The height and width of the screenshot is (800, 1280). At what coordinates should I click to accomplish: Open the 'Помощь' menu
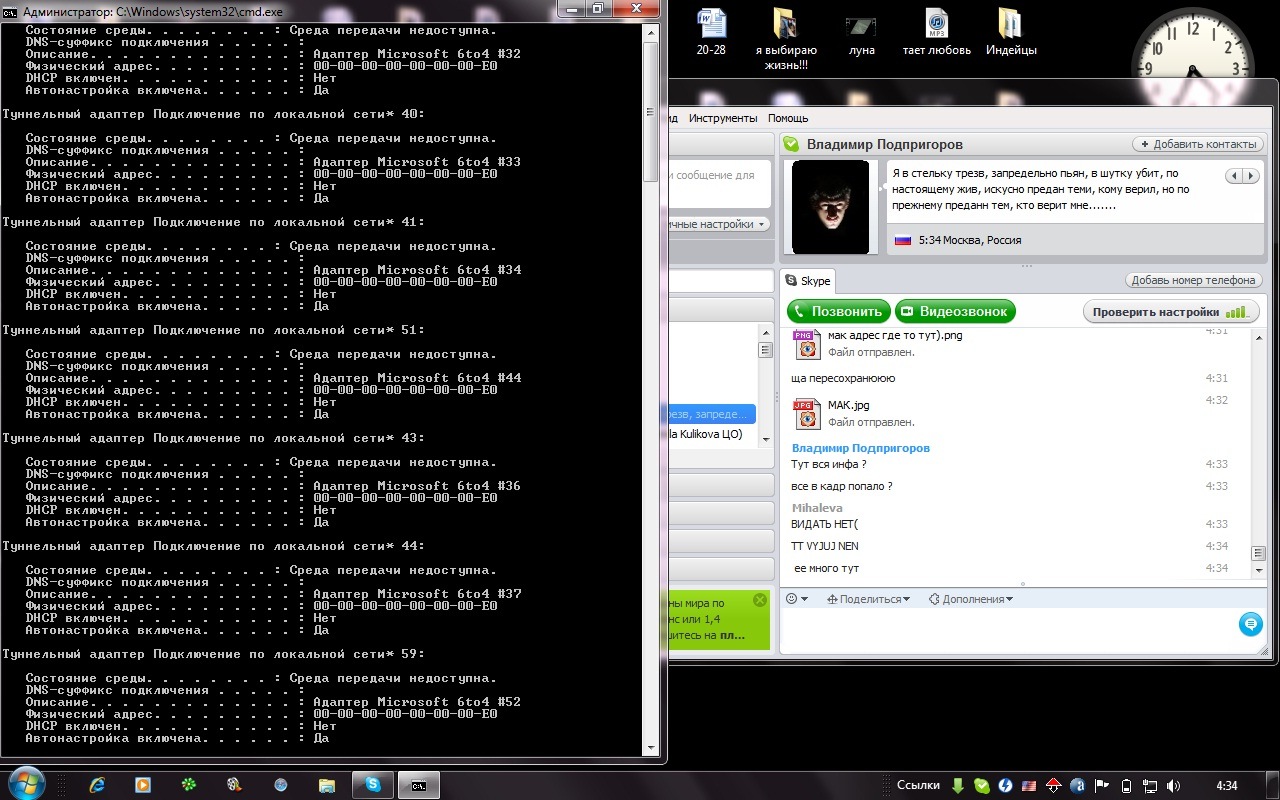(788, 118)
